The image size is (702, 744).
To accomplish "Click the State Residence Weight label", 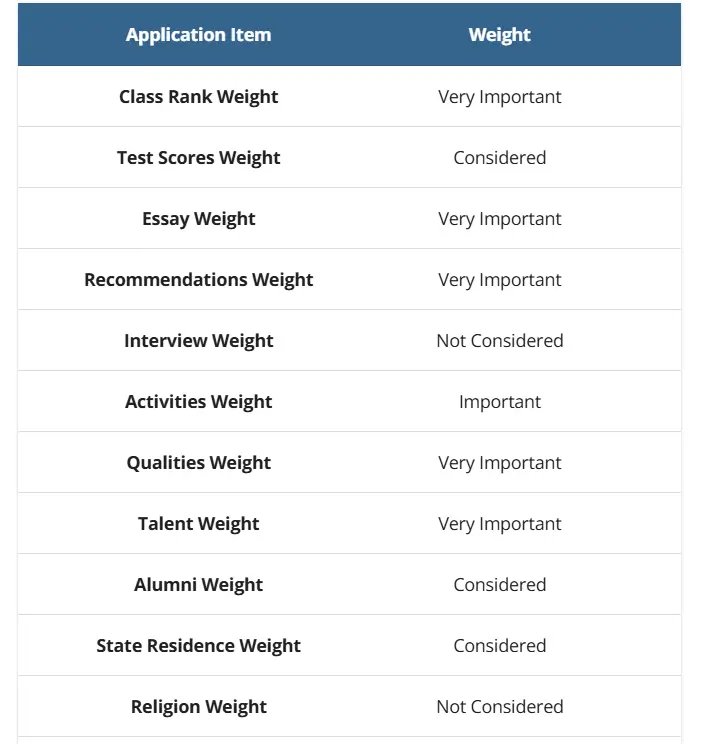I will point(198,646).
